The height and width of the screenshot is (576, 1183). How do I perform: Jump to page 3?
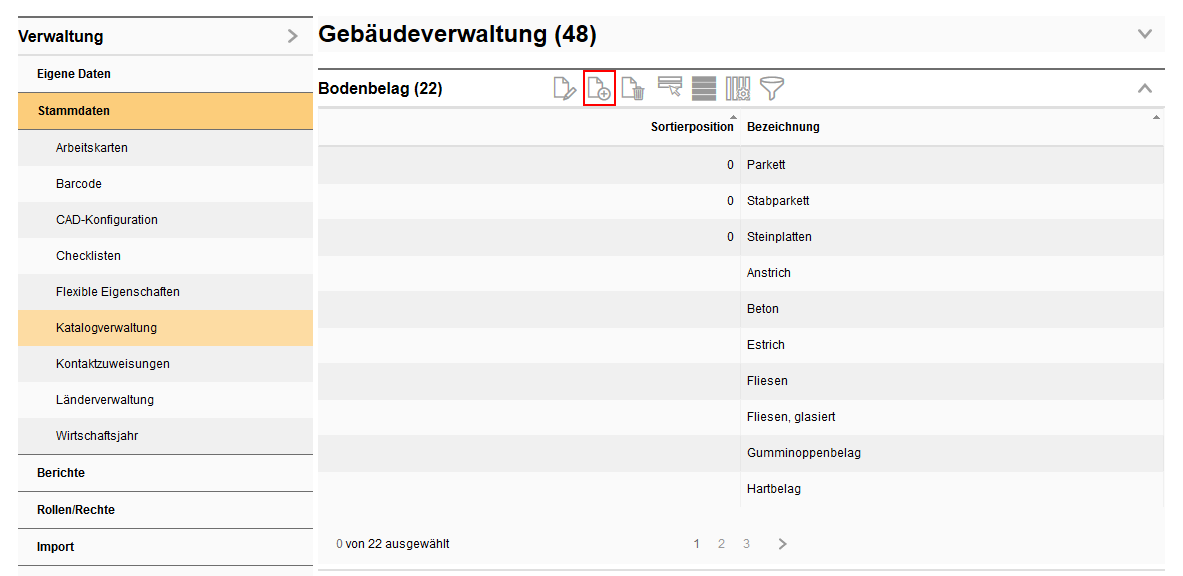pos(746,544)
